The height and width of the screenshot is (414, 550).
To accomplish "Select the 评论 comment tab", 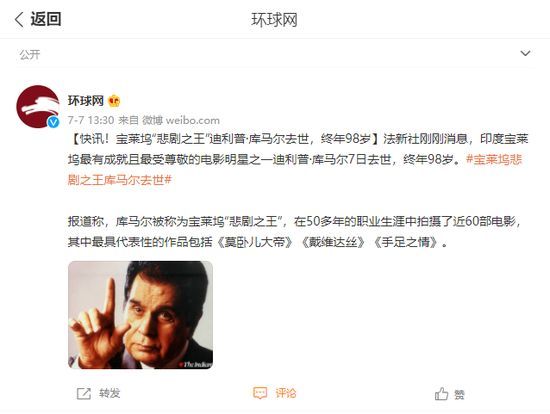I will point(286,393).
